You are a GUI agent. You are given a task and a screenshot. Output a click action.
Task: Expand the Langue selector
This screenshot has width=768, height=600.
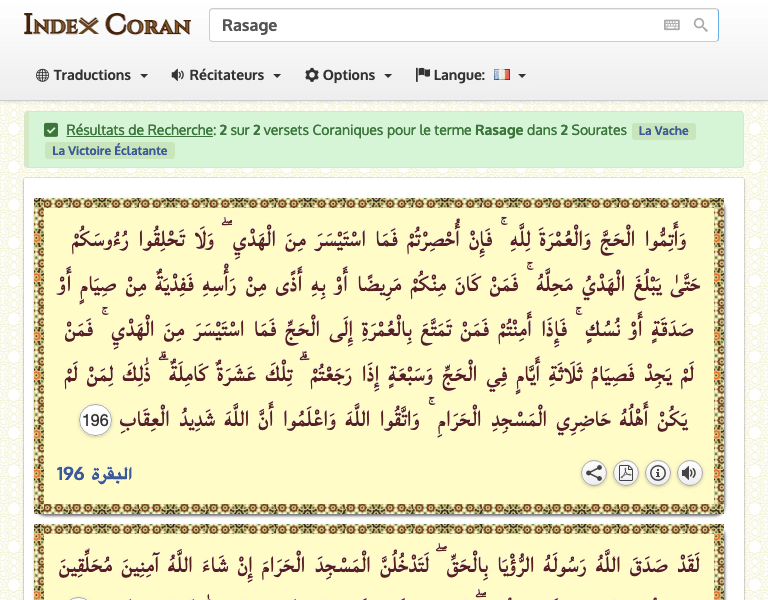(x=470, y=75)
